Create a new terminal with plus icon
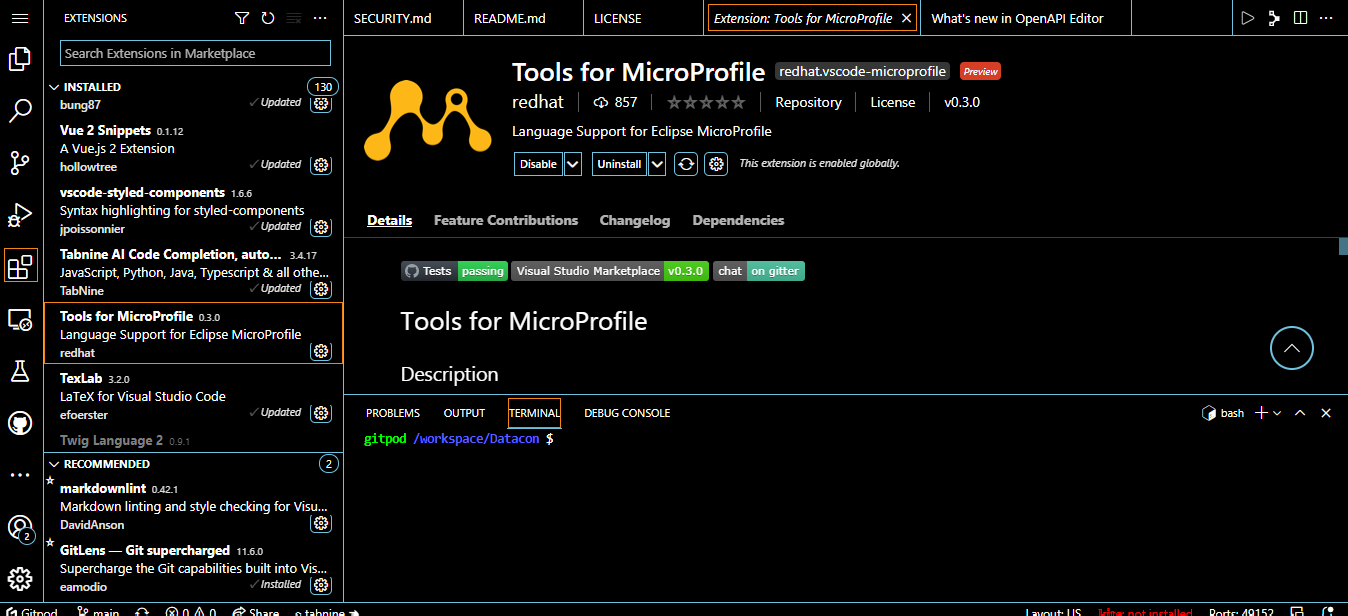Image resolution: width=1348 pixels, height=616 pixels. coord(1261,413)
